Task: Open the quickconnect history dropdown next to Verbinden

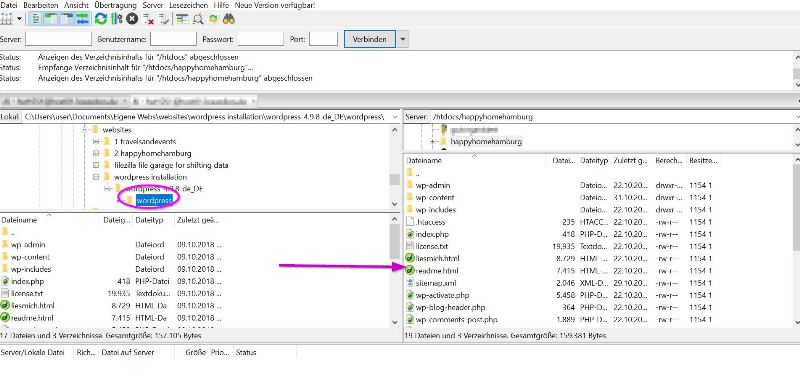Action: click(x=403, y=39)
